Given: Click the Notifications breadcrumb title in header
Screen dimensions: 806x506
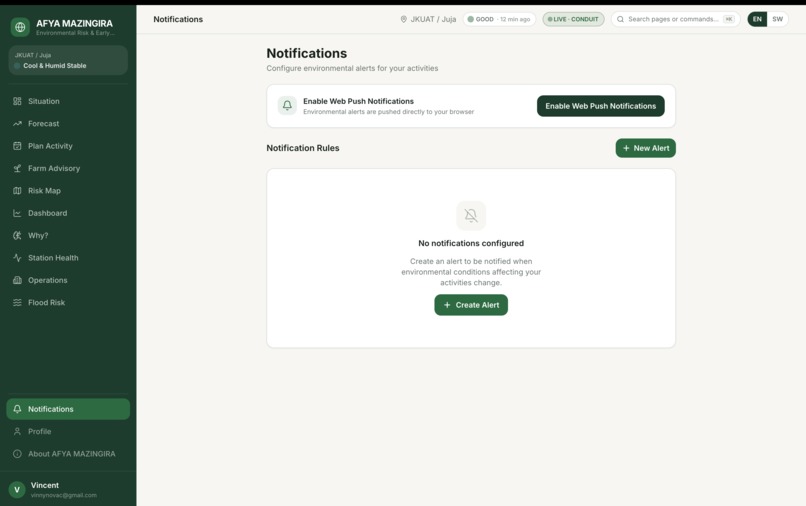Looking at the screenshot, I should tap(178, 19).
